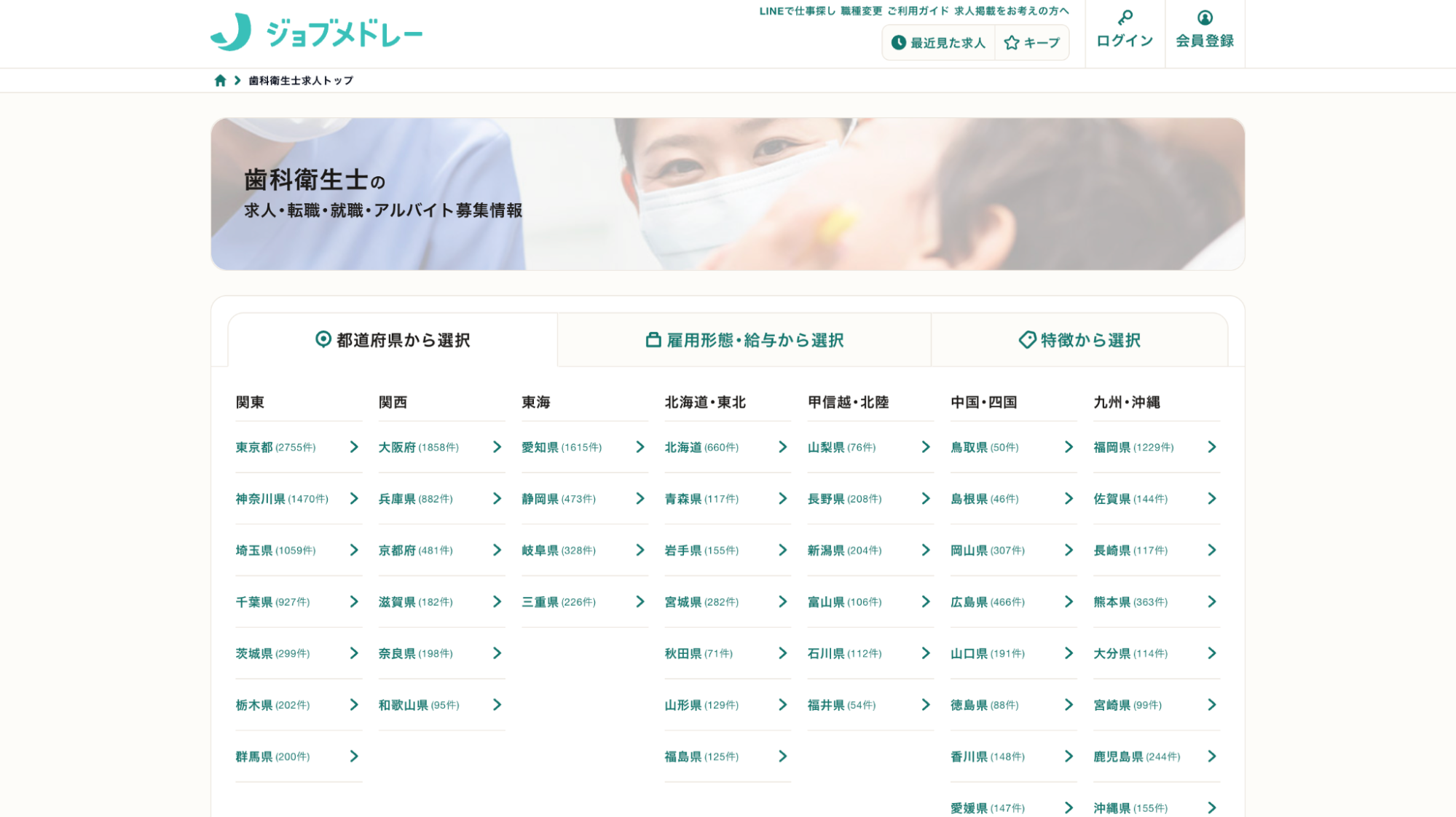
Task: Switch to the 特徴から選択 tab
Action: pyautogui.click(x=1085, y=339)
